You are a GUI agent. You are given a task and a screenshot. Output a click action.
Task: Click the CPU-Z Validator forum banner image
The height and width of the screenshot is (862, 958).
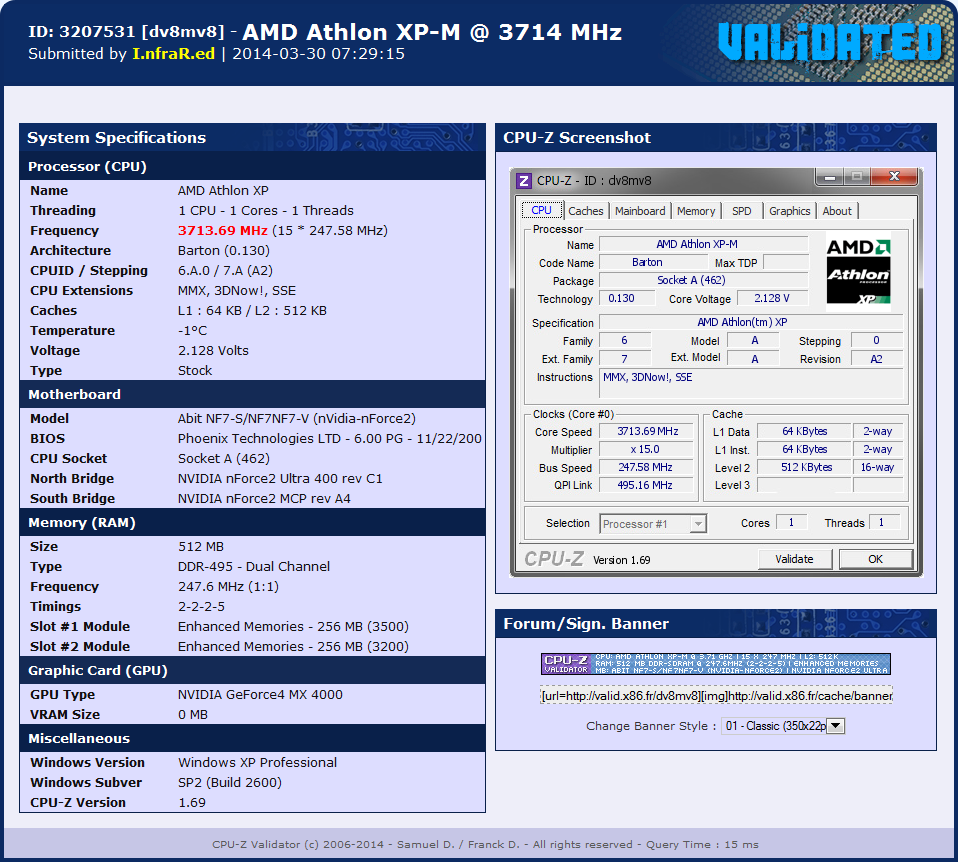tap(715, 664)
